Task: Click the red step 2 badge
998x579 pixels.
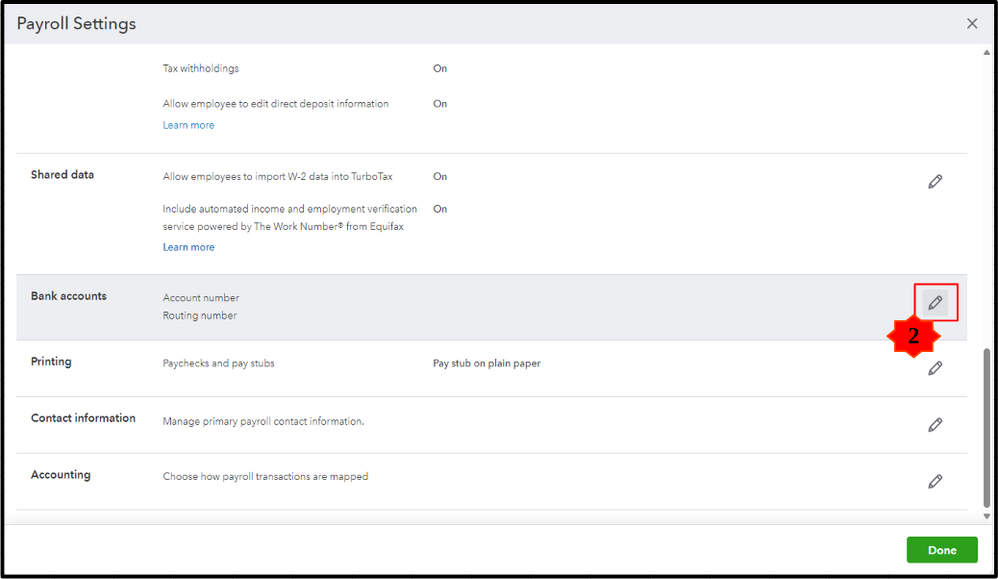Action: point(913,337)
